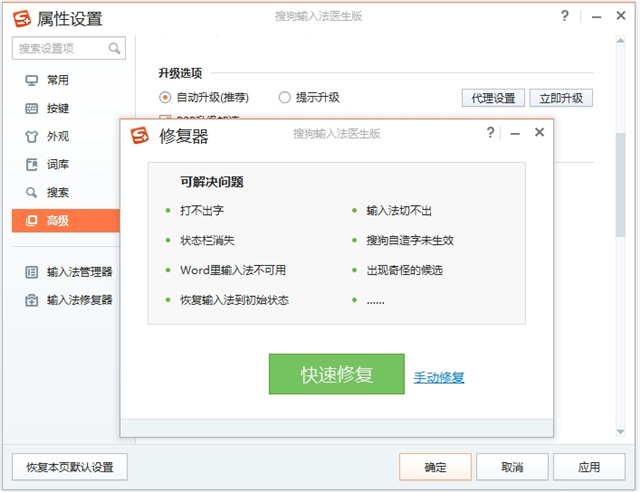
Task: Click the 状态栏消失 issue text
Action: (x=207, y=240)
